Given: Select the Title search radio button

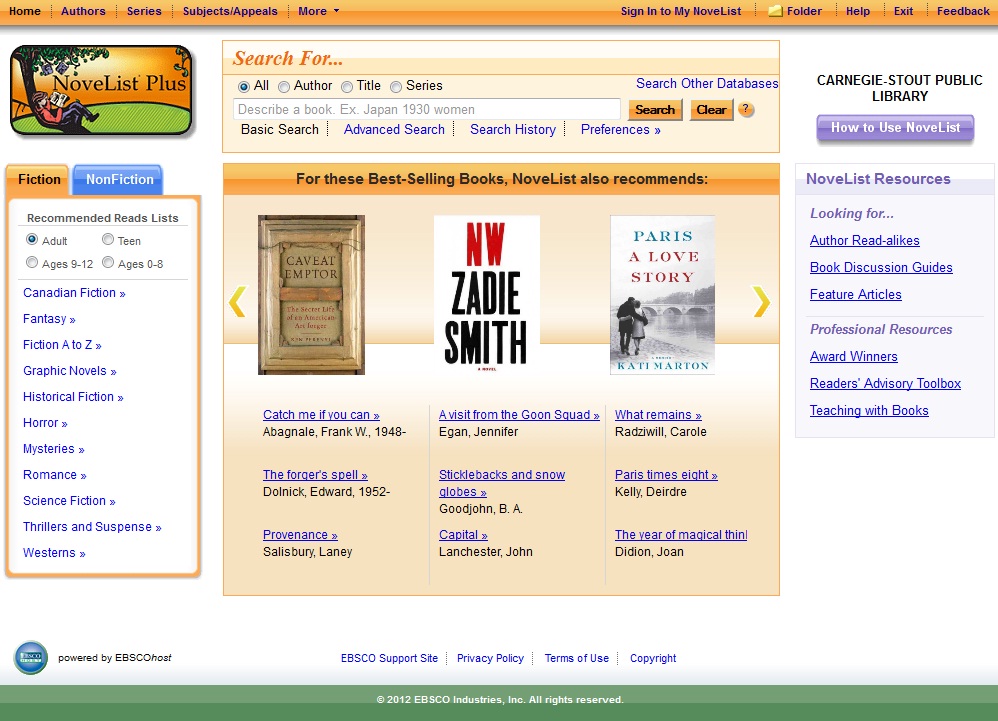Looking at the screenshot, I should pyautogui.click(x=347, y=87).
